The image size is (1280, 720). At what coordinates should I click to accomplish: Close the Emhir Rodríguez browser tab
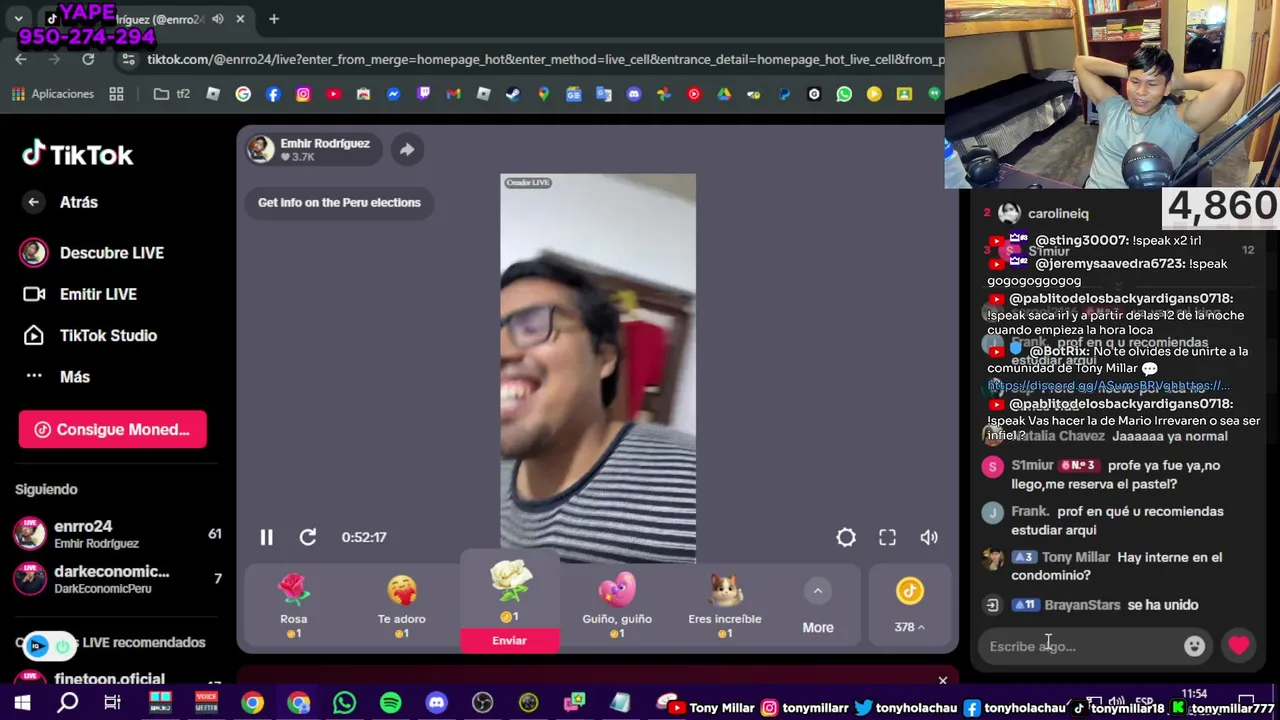240,19
